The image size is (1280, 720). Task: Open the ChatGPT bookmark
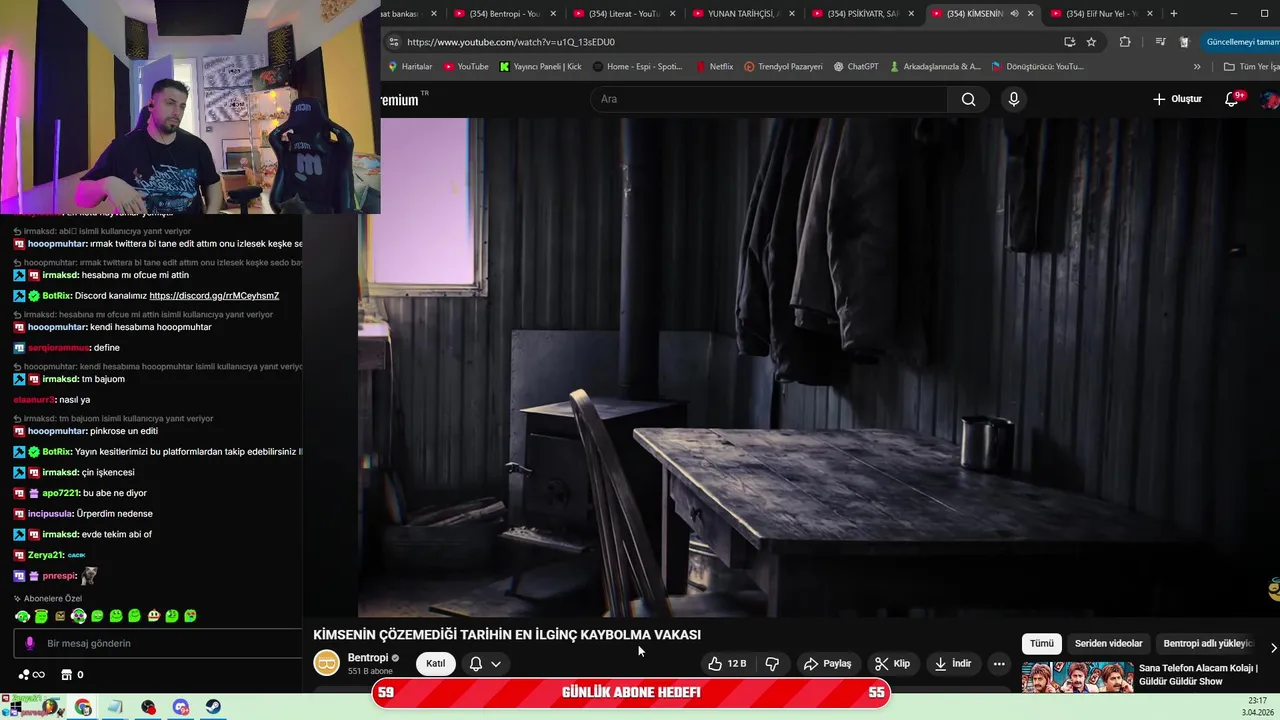[x=856, y=67]
